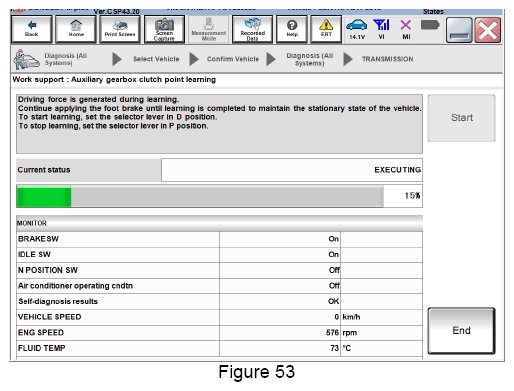Open Recorded Data toolbar icon
Screen dimensions: 514x391
pyautogui.click(x=253, y=29)
